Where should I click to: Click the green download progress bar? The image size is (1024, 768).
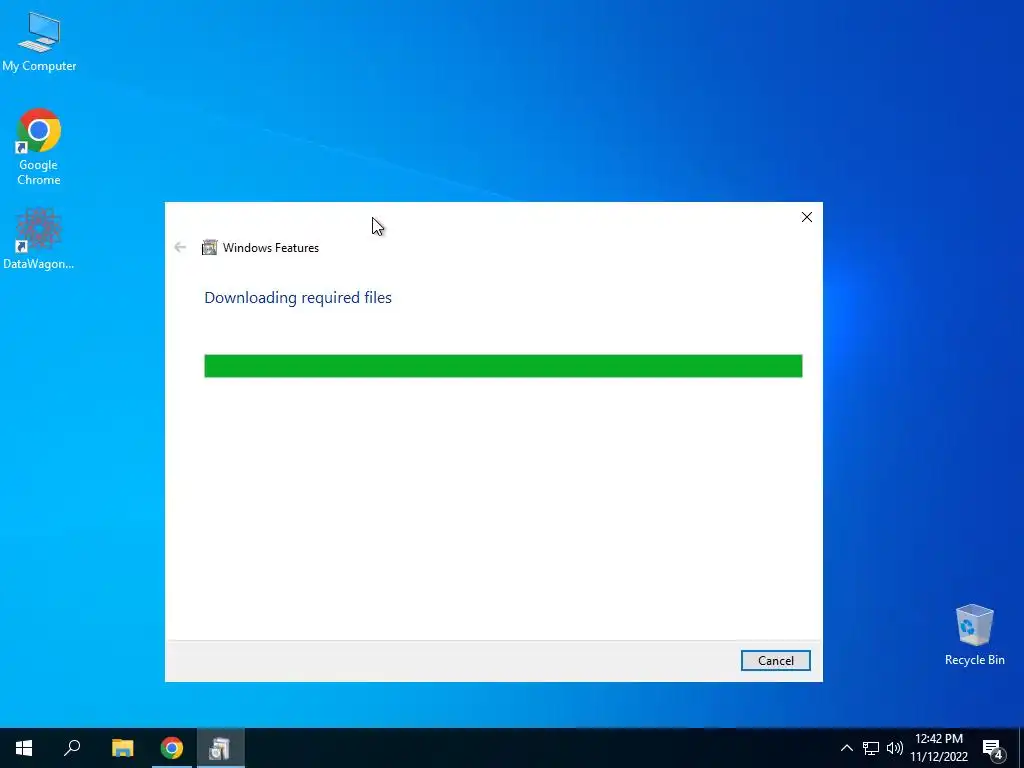point(503,366)
